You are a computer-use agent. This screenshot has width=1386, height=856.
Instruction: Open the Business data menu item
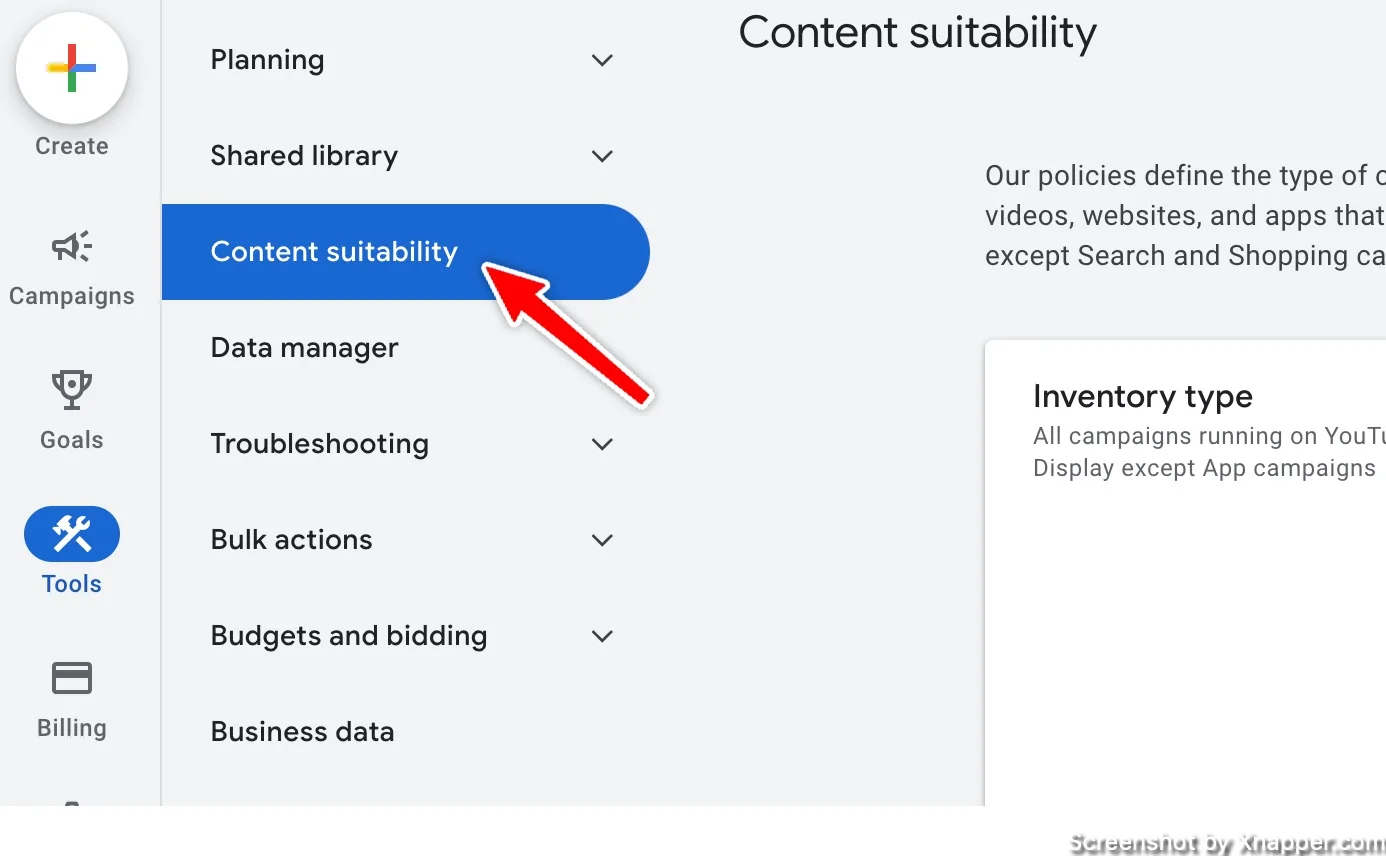(x=406, y=732)
